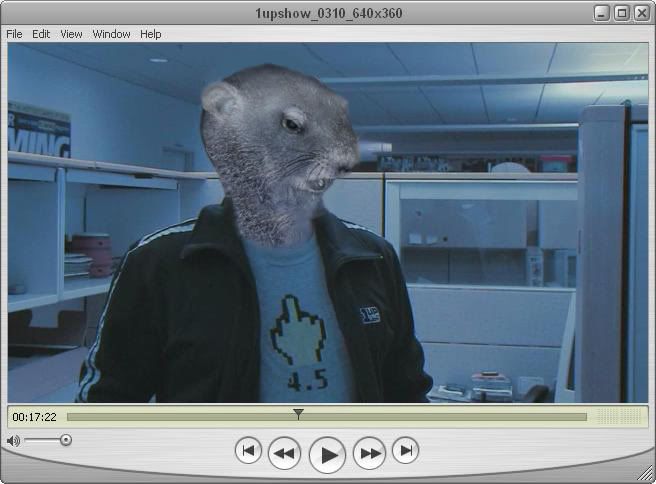
Task: Open the Help menu
Action: click(151, 34)
